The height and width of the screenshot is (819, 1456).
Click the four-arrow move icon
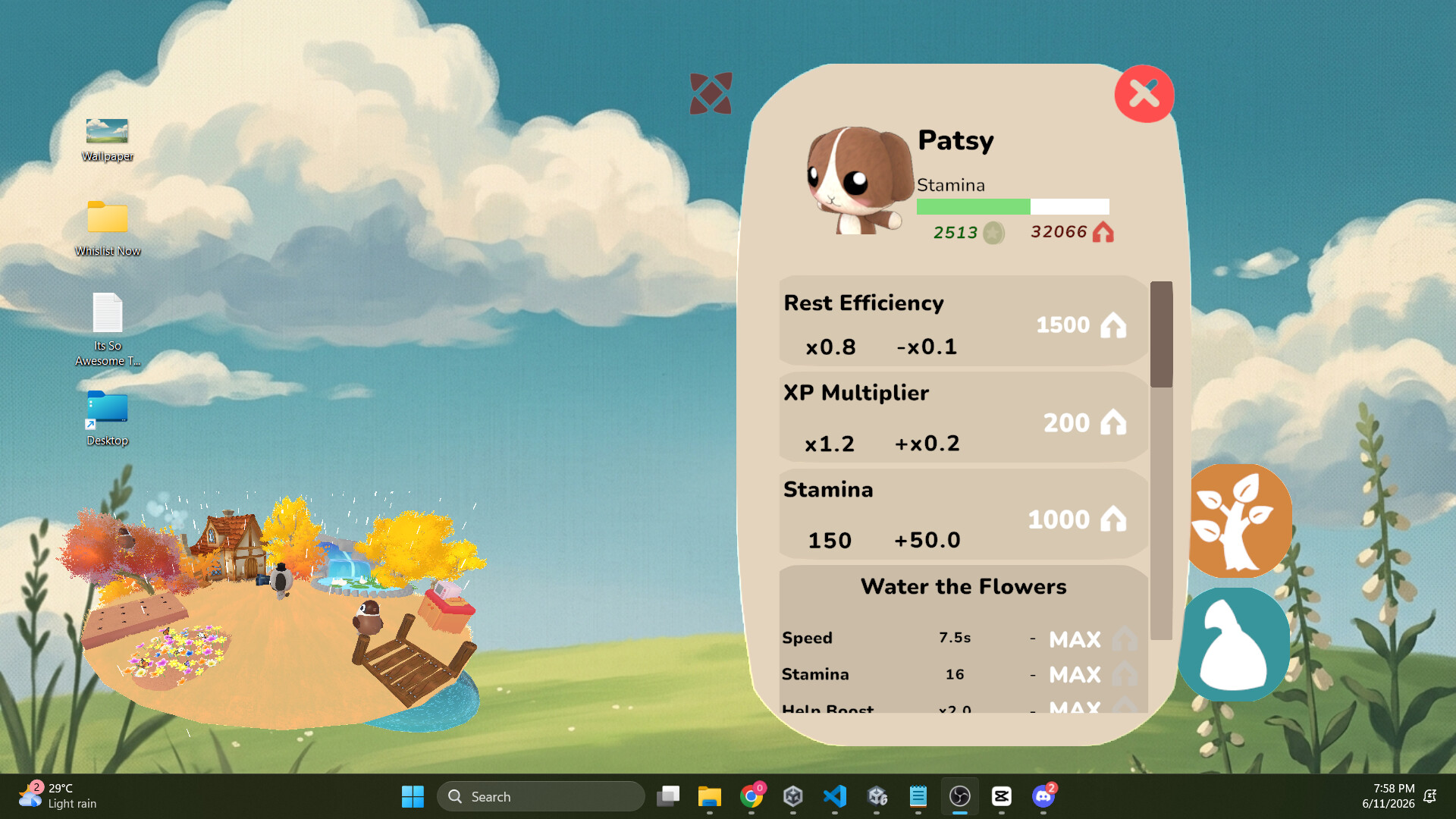[711, 93]
